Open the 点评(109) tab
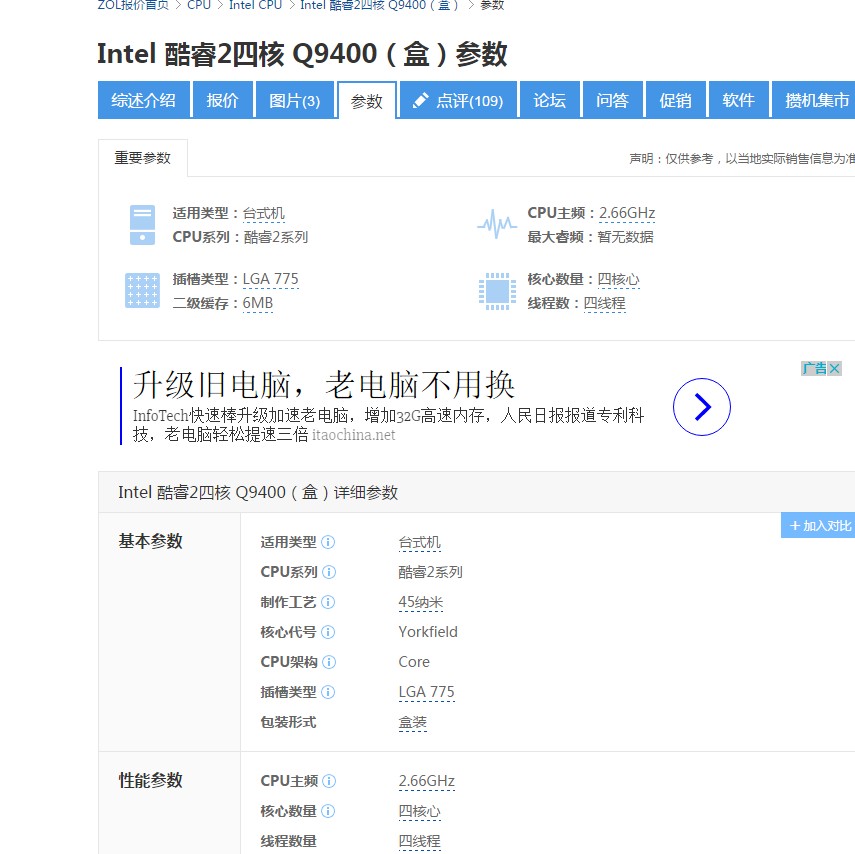The image size is (855, 854). [458, 100]
